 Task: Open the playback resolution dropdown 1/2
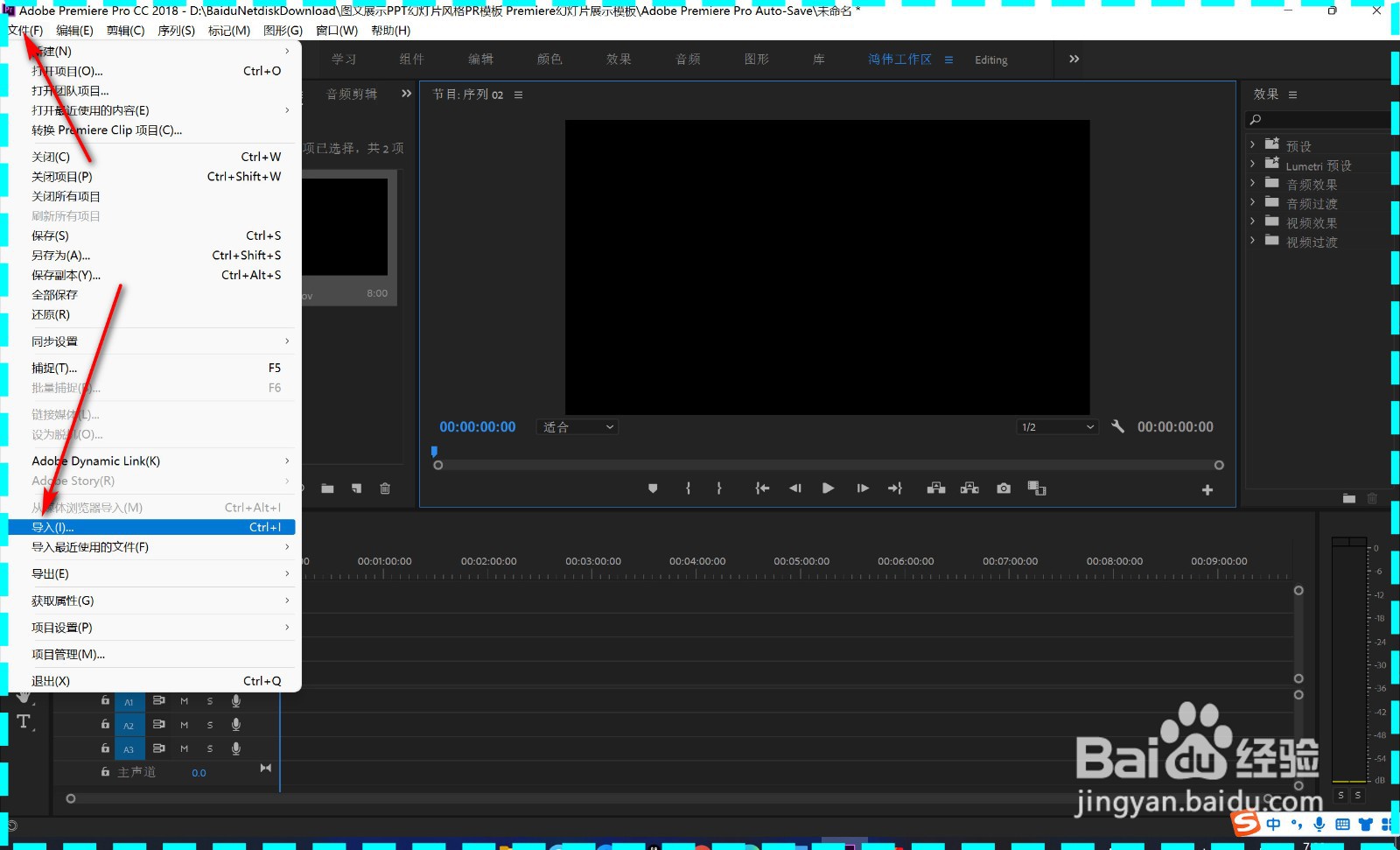coord(1058,427)
